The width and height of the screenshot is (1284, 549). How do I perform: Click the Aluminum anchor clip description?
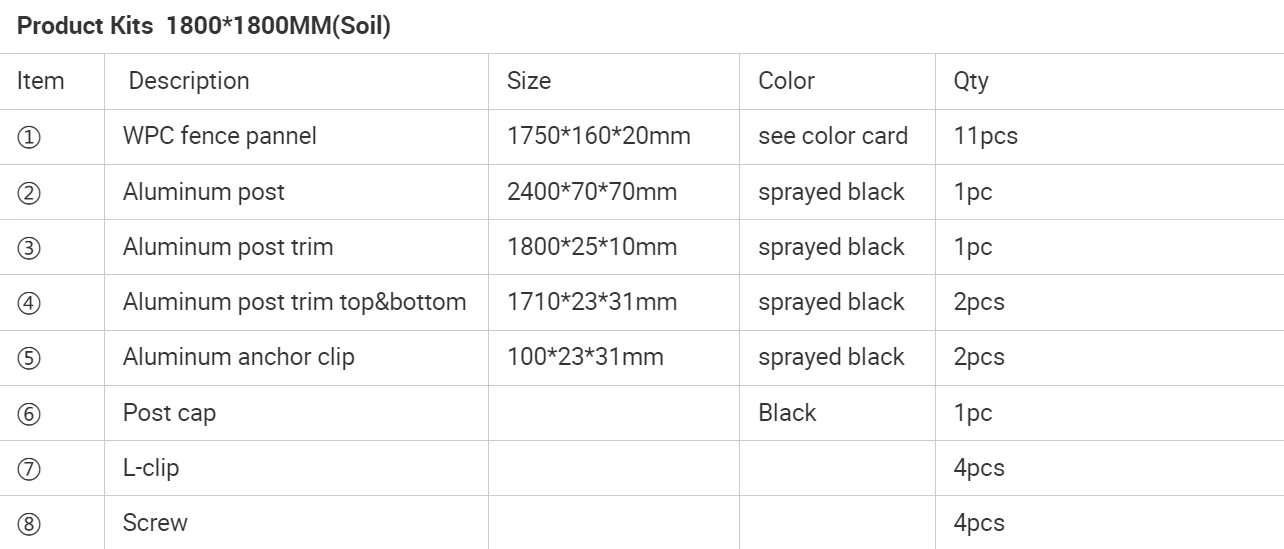238,357
